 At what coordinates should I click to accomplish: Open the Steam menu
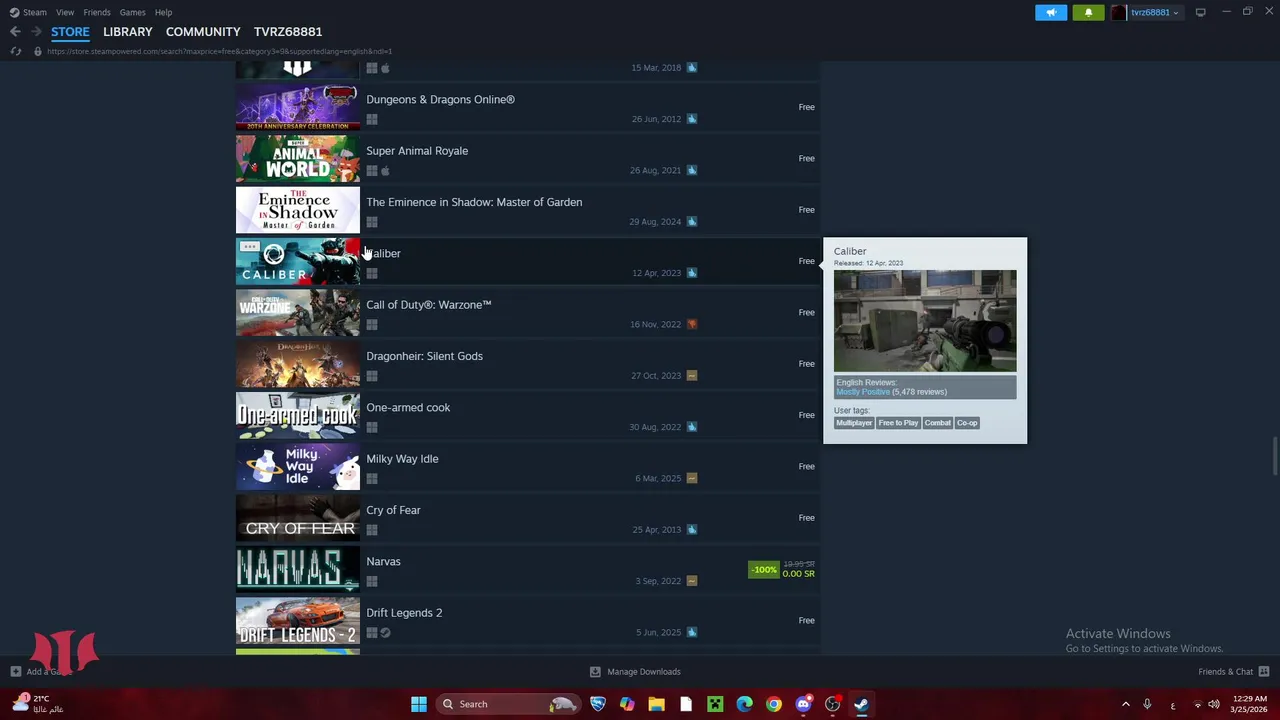click(x=35, y=12)
